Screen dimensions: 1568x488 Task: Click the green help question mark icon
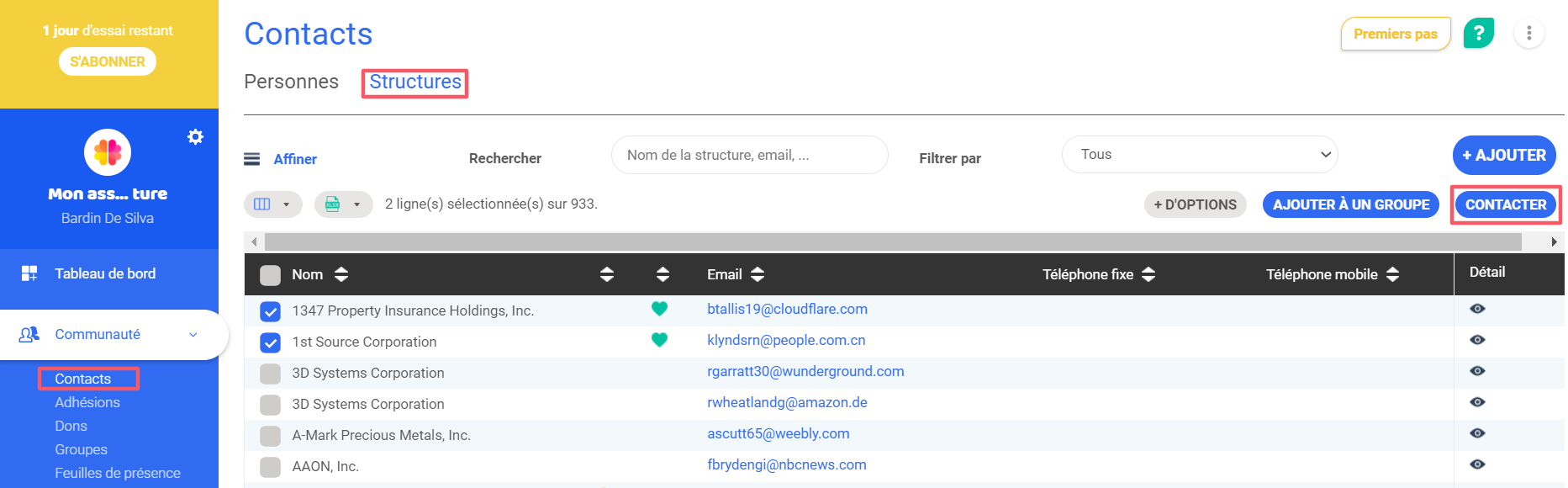tap(1478, 34)
